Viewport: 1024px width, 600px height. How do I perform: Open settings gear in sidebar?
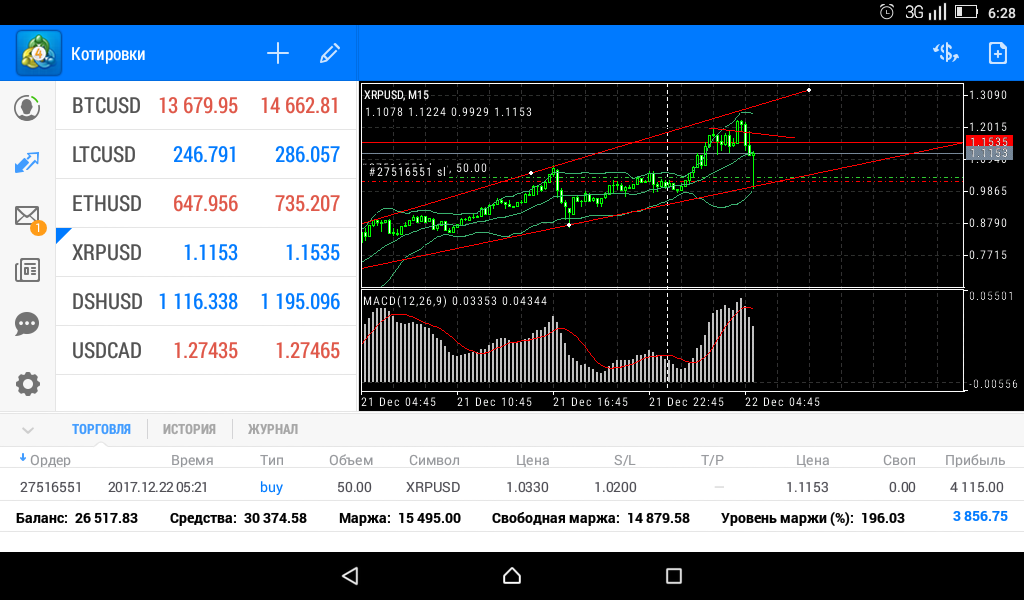[x=27, y=384]
